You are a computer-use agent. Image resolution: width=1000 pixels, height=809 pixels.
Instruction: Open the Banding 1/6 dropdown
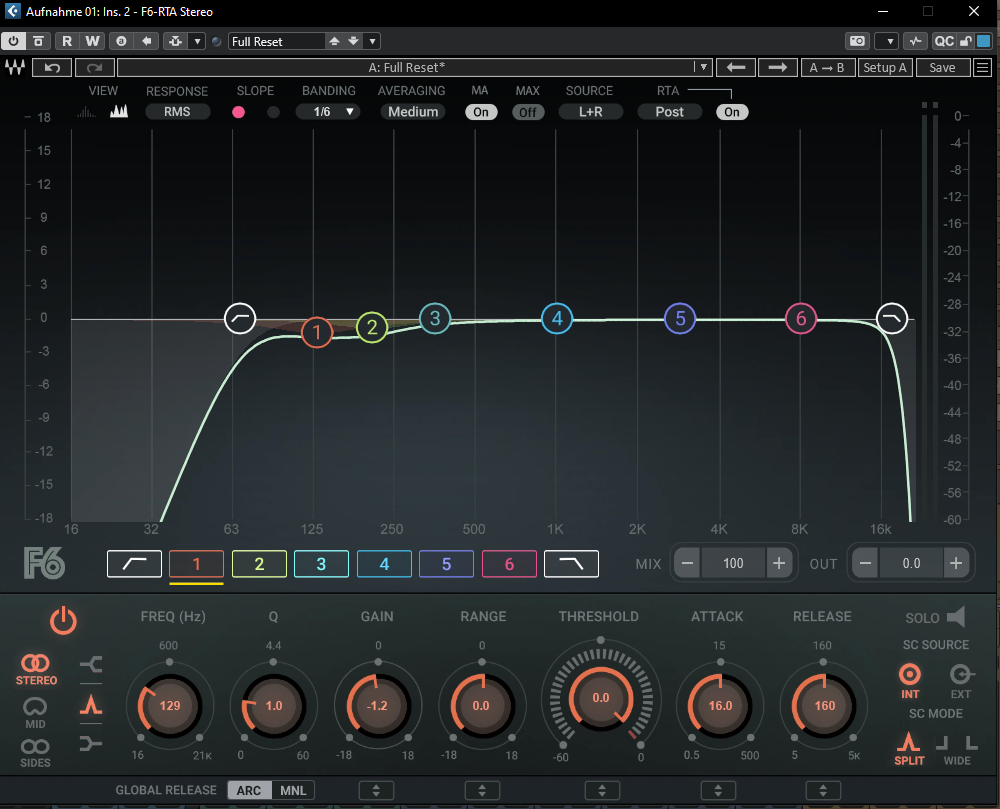[328, 112]
